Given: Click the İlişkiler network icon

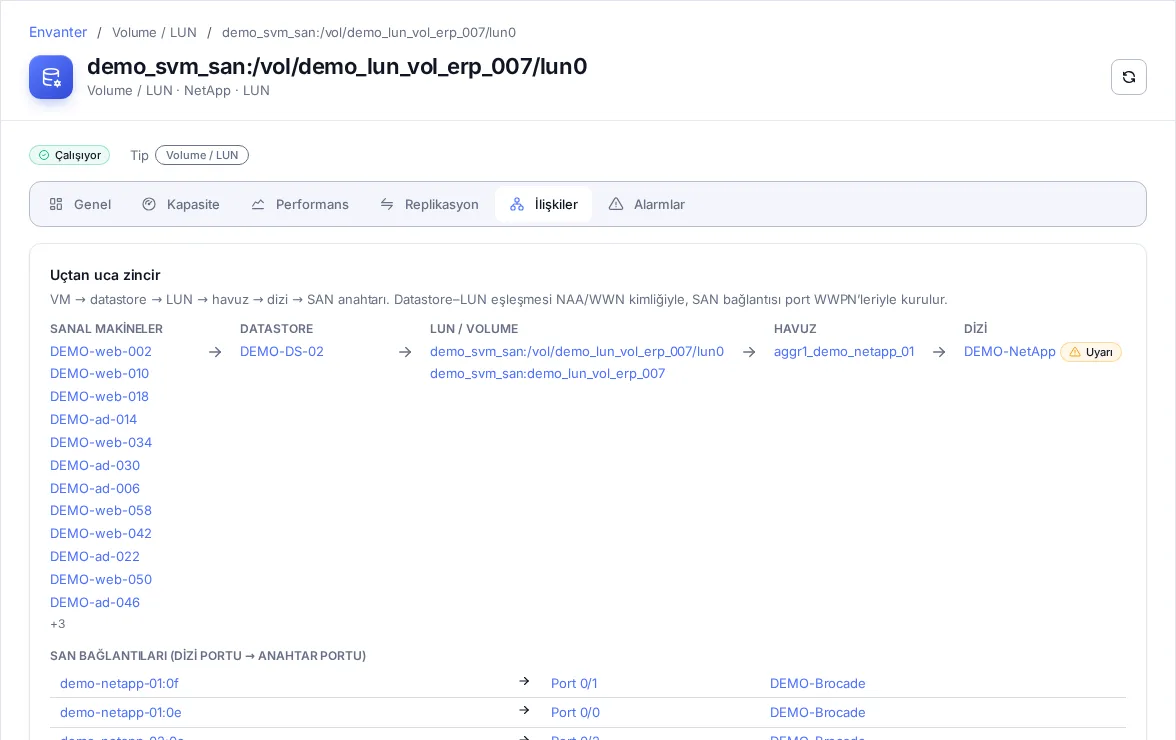Looking at the screenshot, I should 517,204.
